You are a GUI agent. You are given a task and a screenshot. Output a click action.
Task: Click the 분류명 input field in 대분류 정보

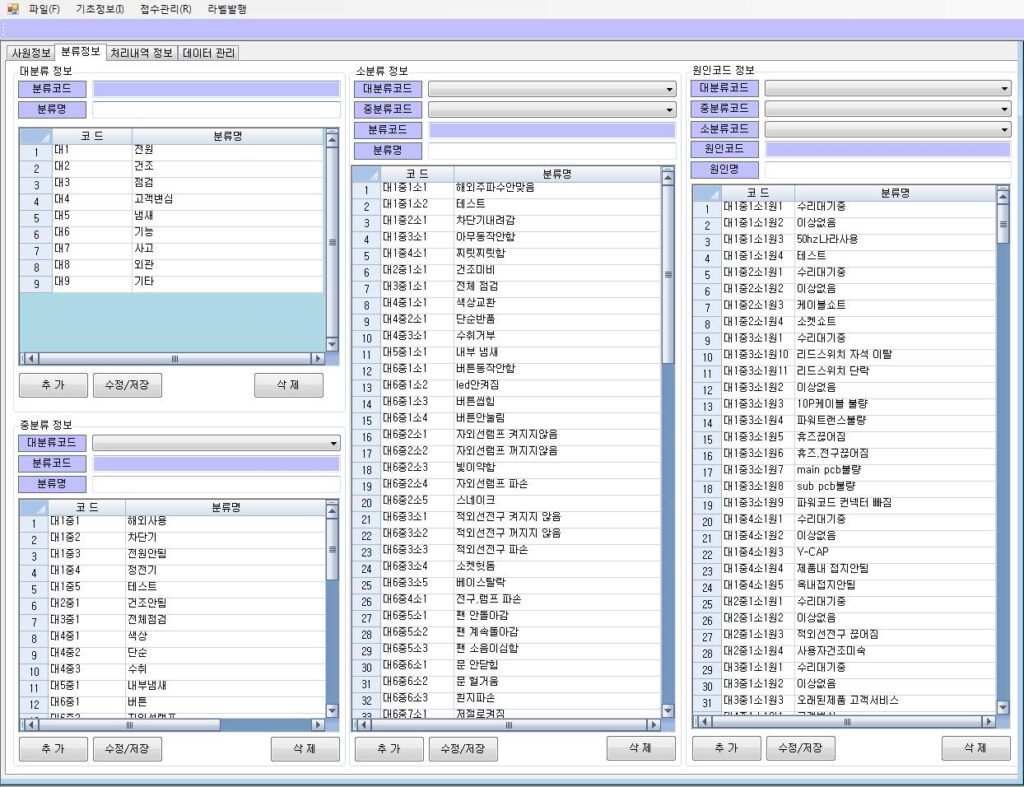pyautogui.click(x=216, y=109)
